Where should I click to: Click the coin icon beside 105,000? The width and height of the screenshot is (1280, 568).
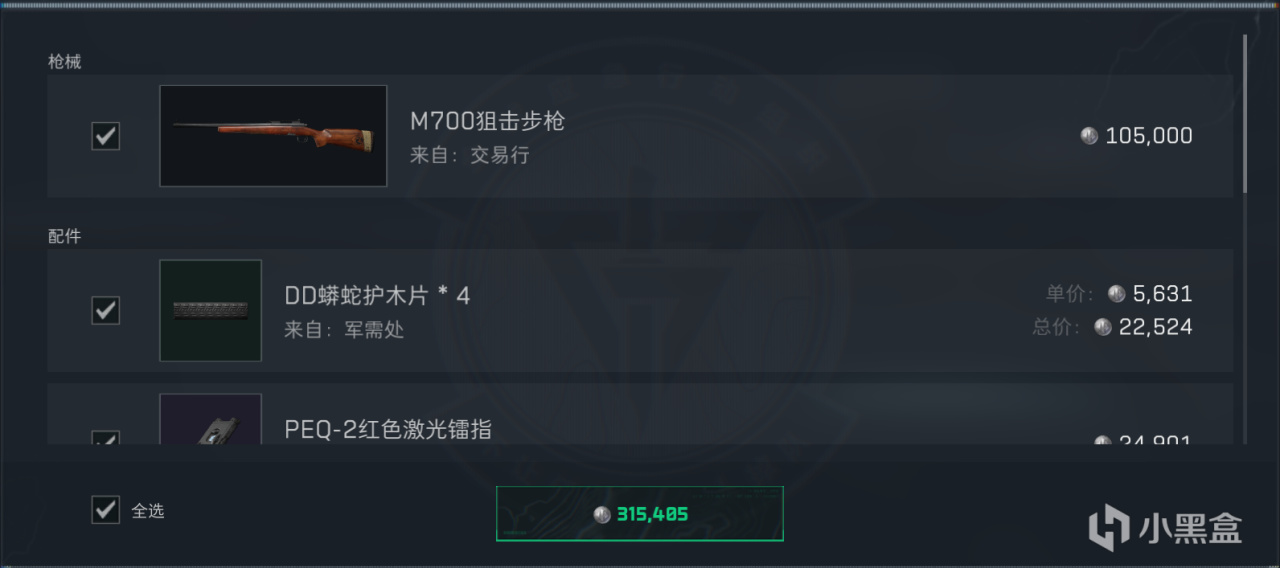pos(1090,136)
